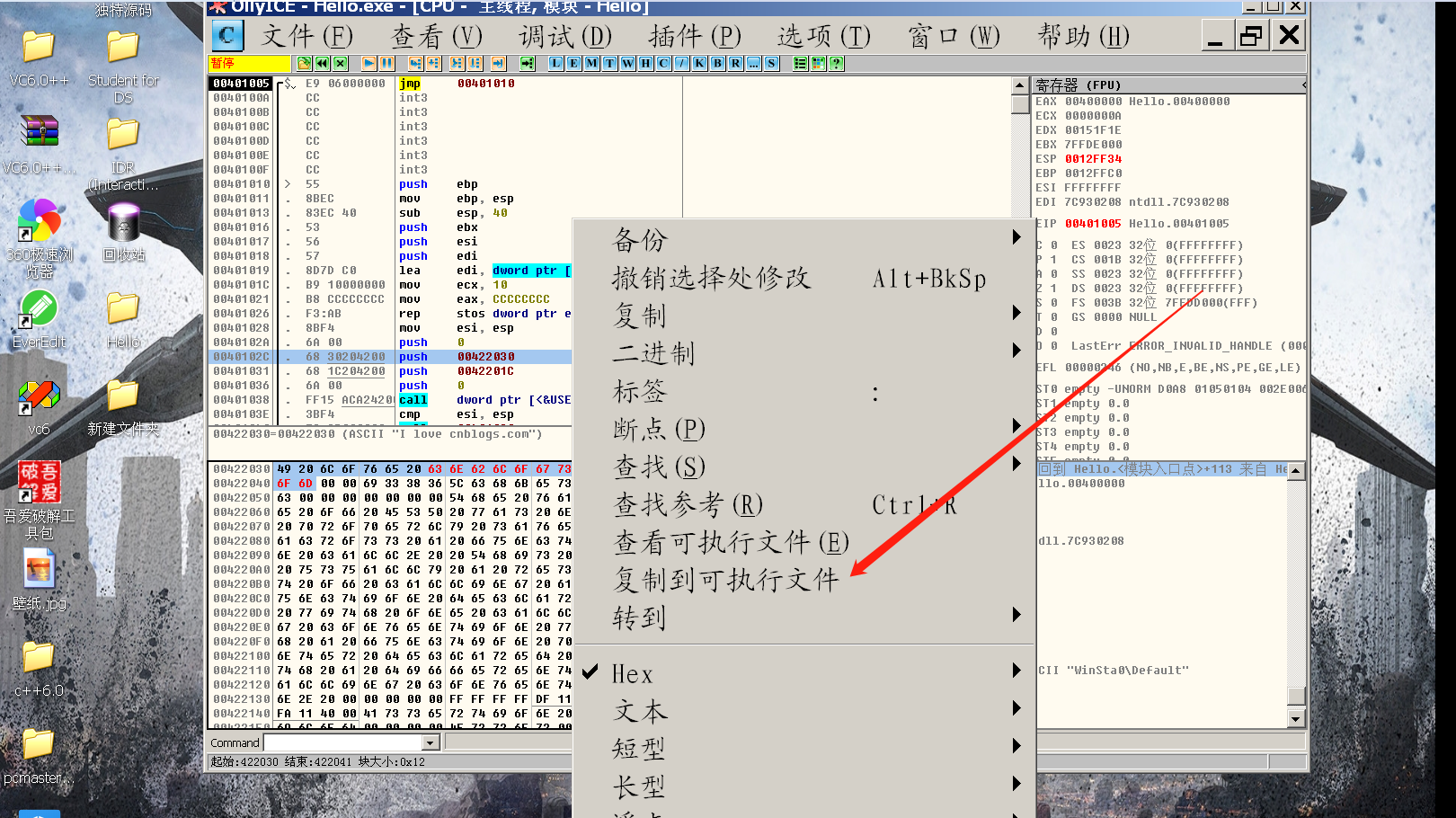Show Handles window with H button

pos(646,63)
